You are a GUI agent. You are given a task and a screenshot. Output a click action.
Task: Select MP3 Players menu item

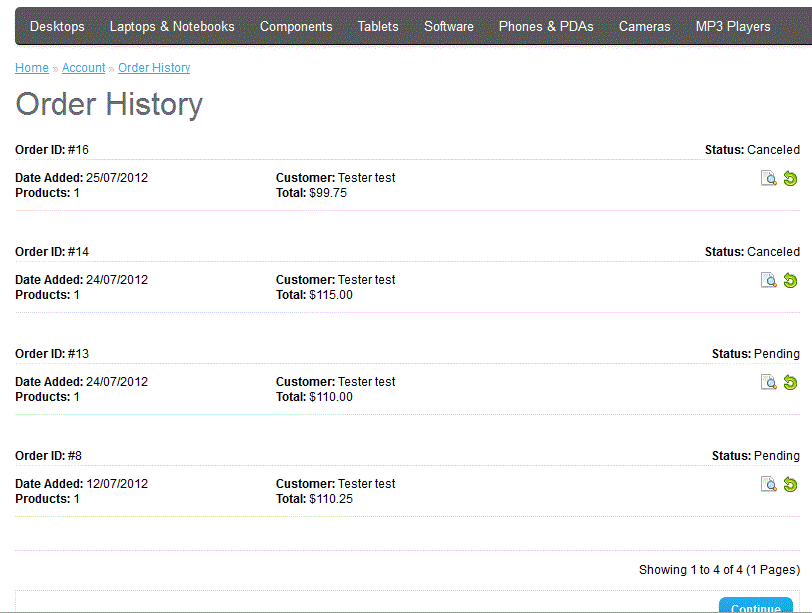pyautogui.click(x=733, y=27)
